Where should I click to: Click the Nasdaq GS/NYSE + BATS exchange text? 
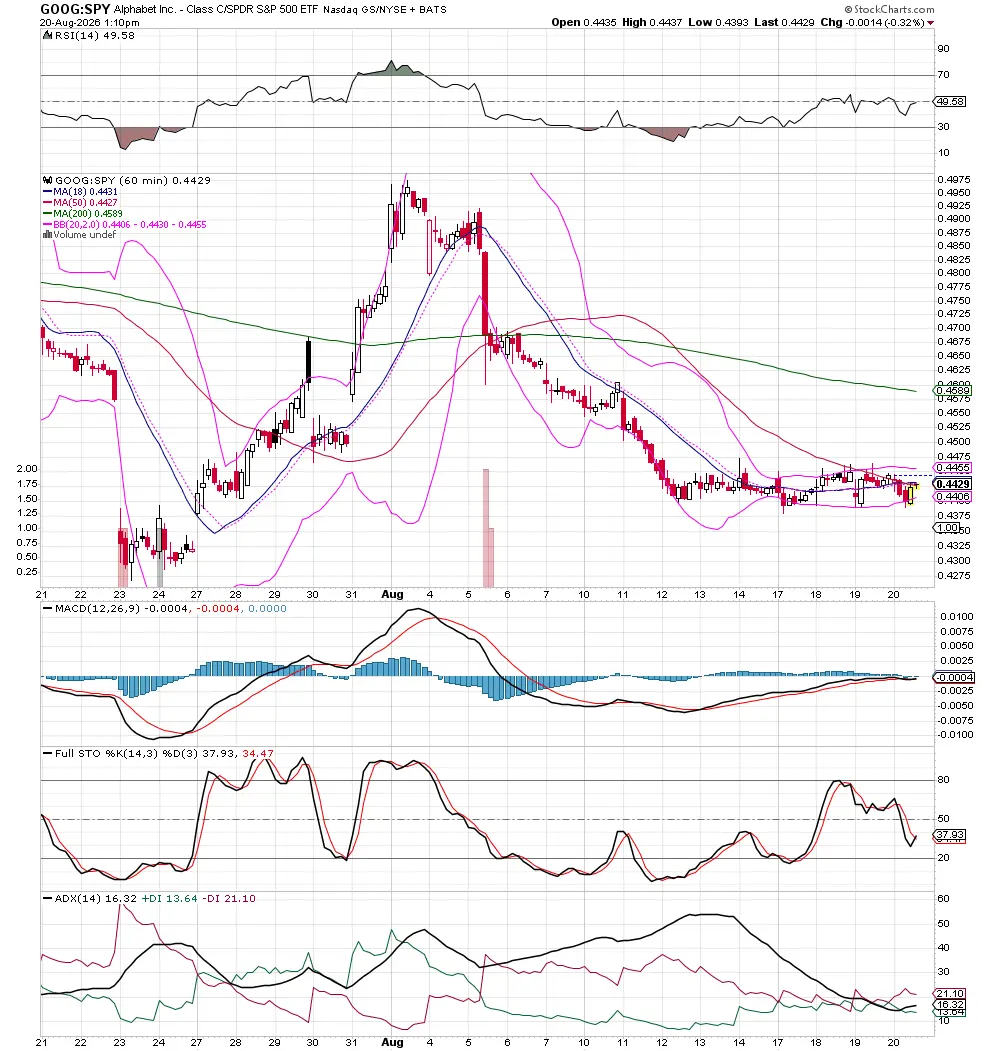point(385,9)
